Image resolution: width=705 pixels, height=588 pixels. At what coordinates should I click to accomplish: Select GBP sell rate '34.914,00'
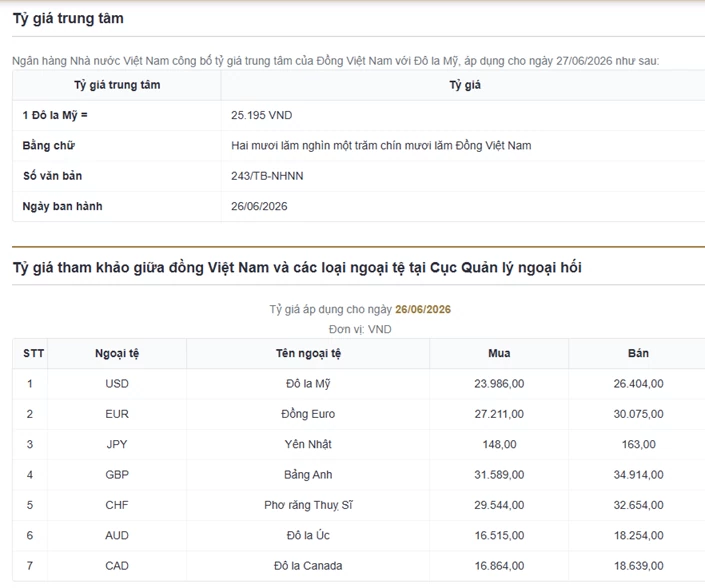pyautogui.click(x=638, y=475)
